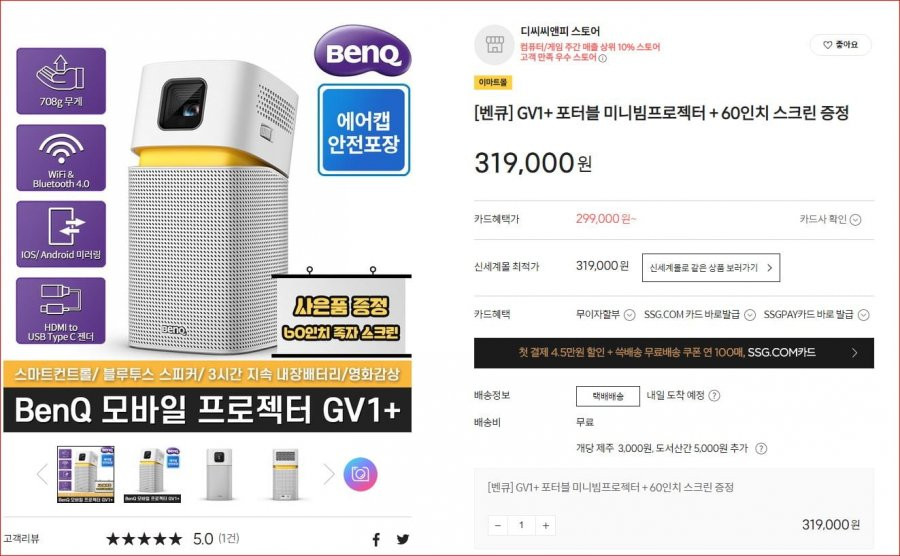Show previous product thumbnails
The width and height of the screenshot is (900, 556).
42,474
